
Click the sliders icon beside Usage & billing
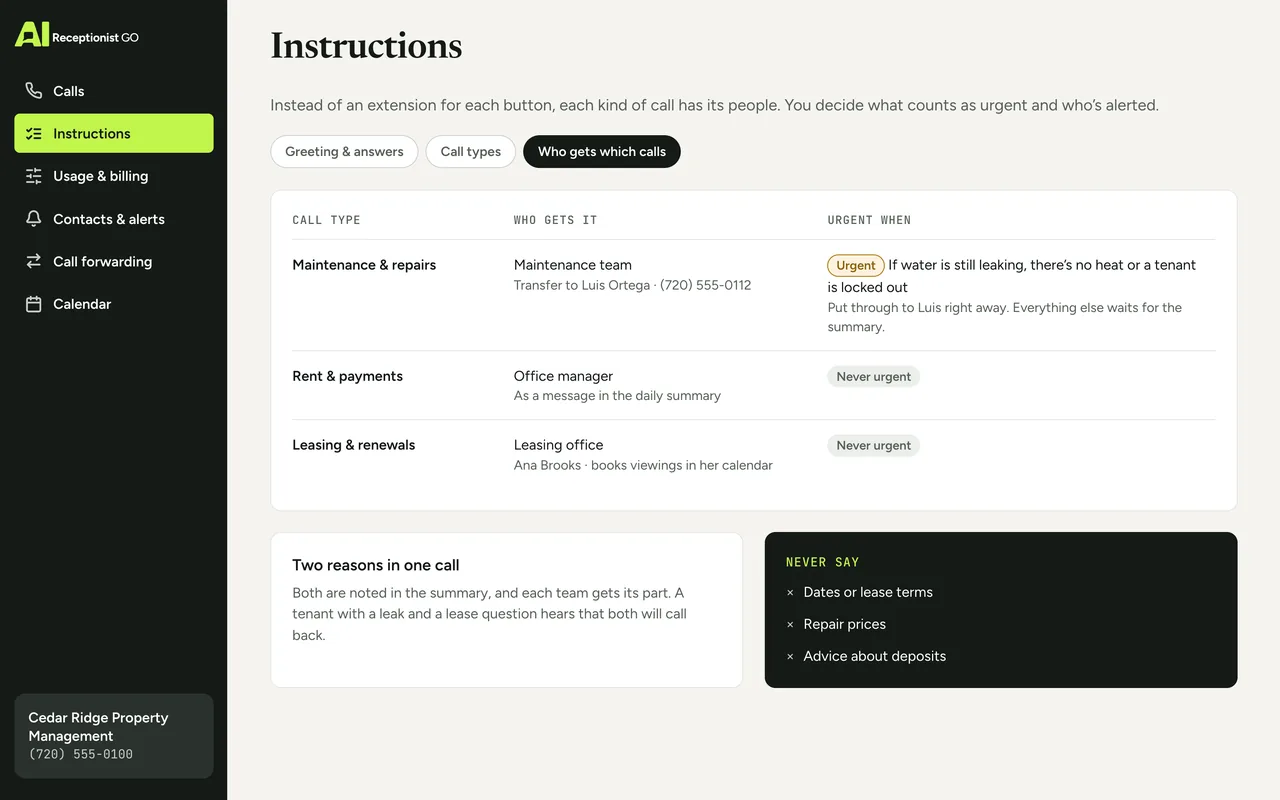34,176
